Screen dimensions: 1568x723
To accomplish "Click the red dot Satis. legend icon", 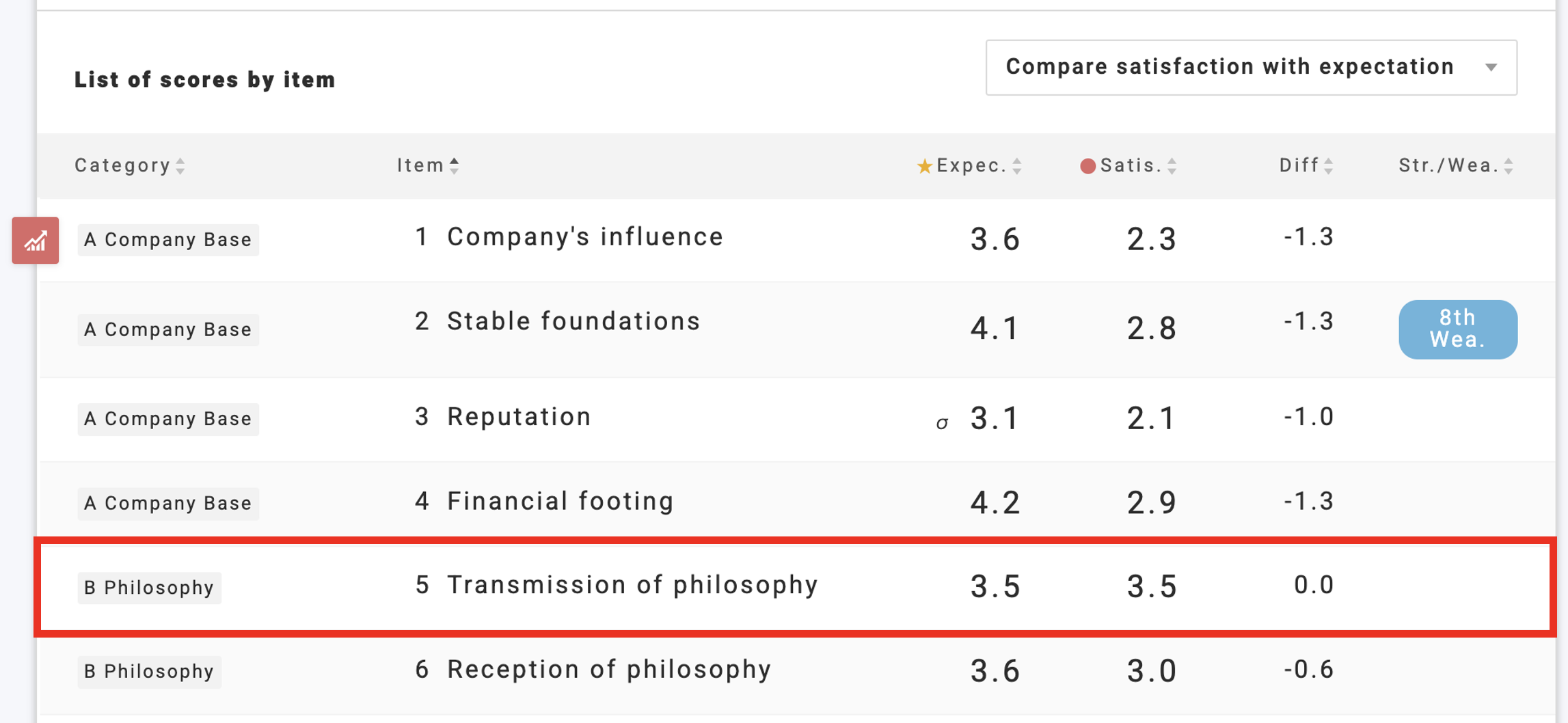I will pos(1087,166).
